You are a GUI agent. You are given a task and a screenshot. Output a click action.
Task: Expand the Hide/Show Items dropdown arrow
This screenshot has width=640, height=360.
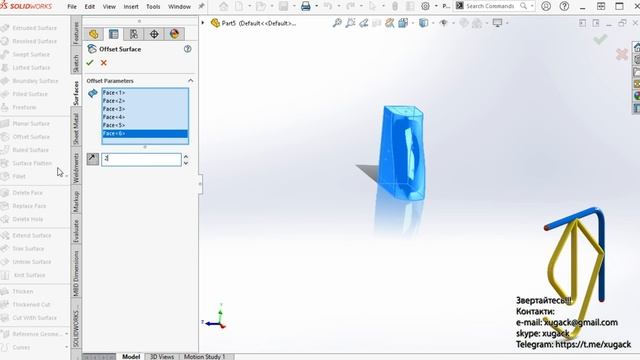coord(453,23)
